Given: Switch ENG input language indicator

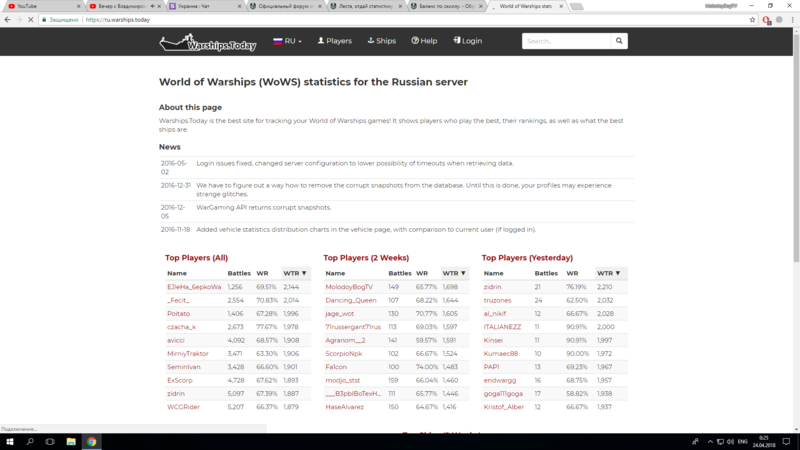Looking at the screenshot, I should (743, 442).
